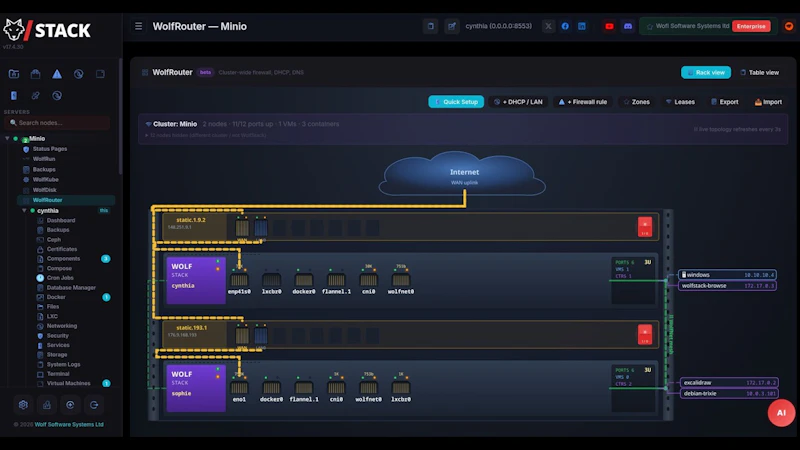Click the Search nodes input field
The height and width of the screenshot is (450, 800).
(x=57, y=122)
